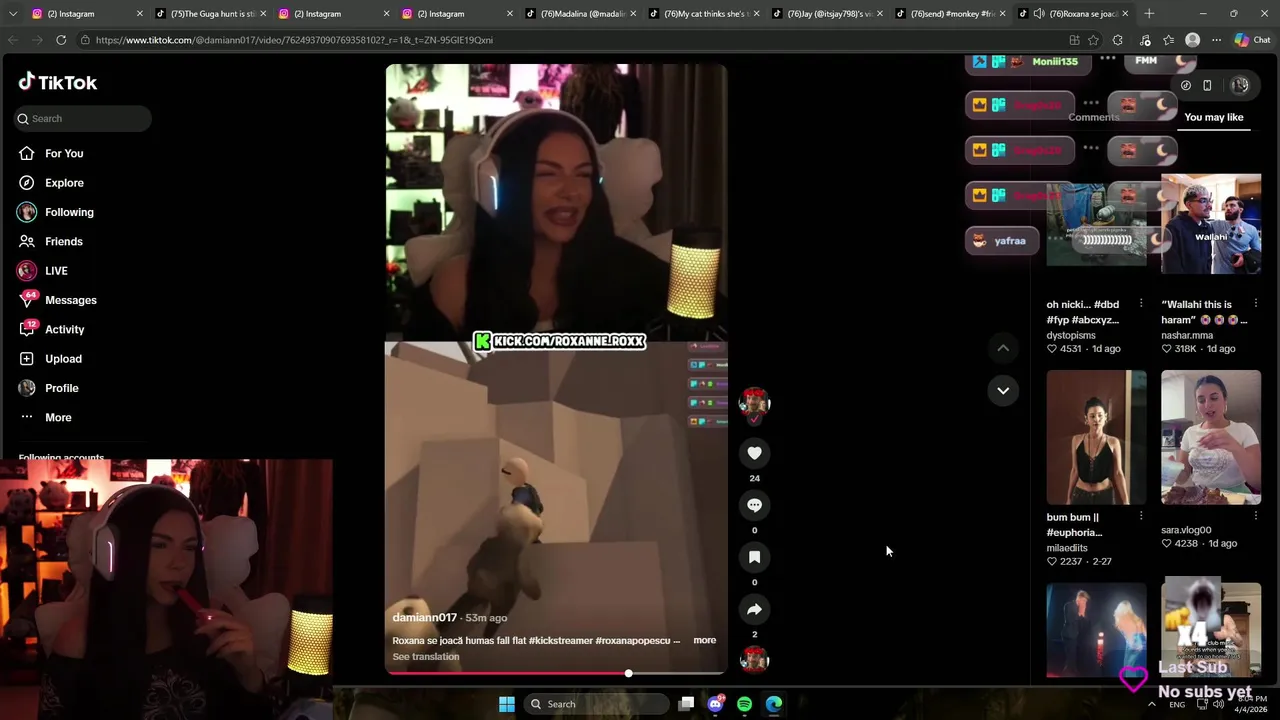This screenshot has height=720, width=1280.
Task: Click the browser address bar
Action: pyautogui.click(x=570, y=40)
